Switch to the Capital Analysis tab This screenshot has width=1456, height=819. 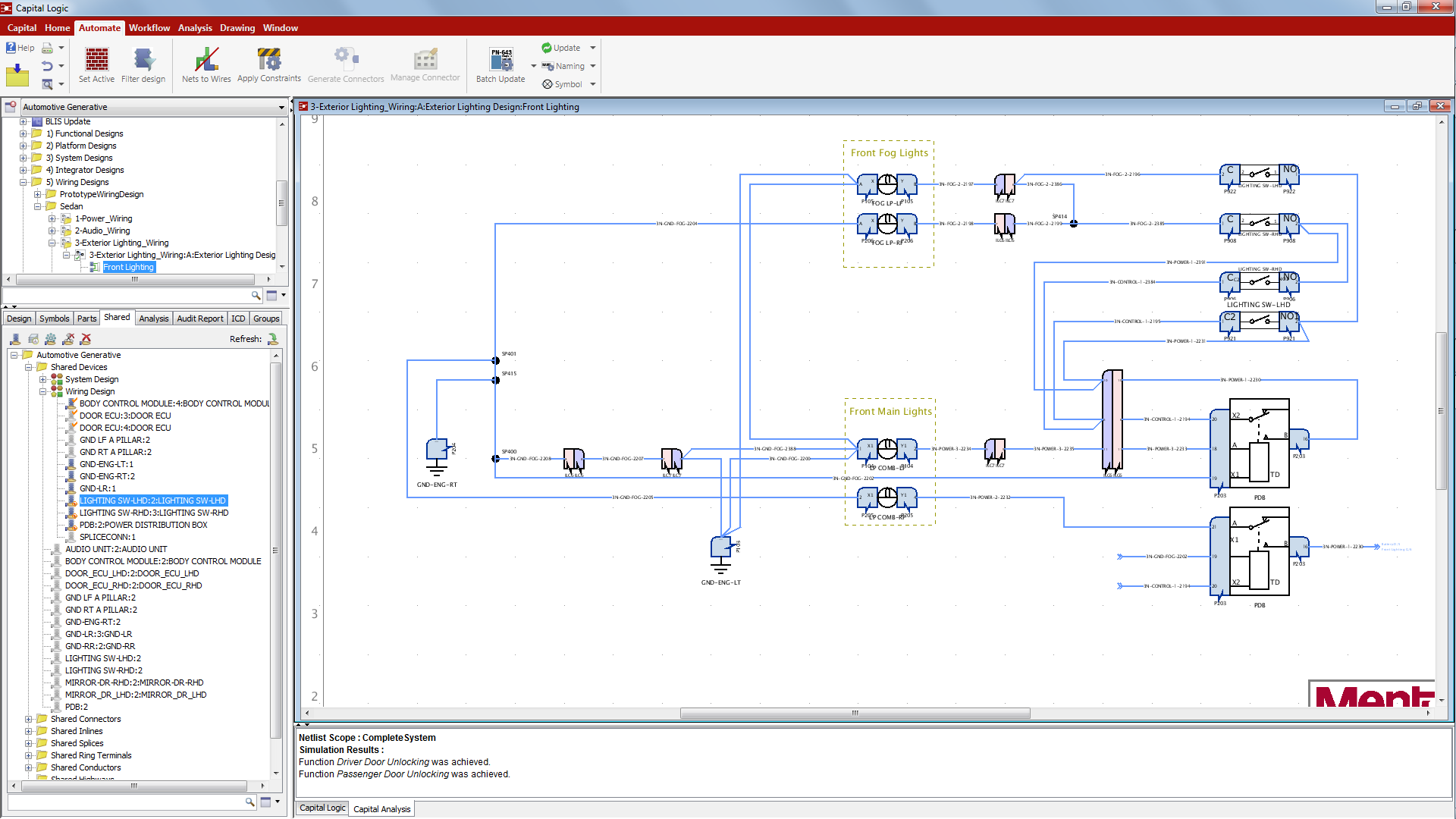pyautogui.click(x=381, y=808)
